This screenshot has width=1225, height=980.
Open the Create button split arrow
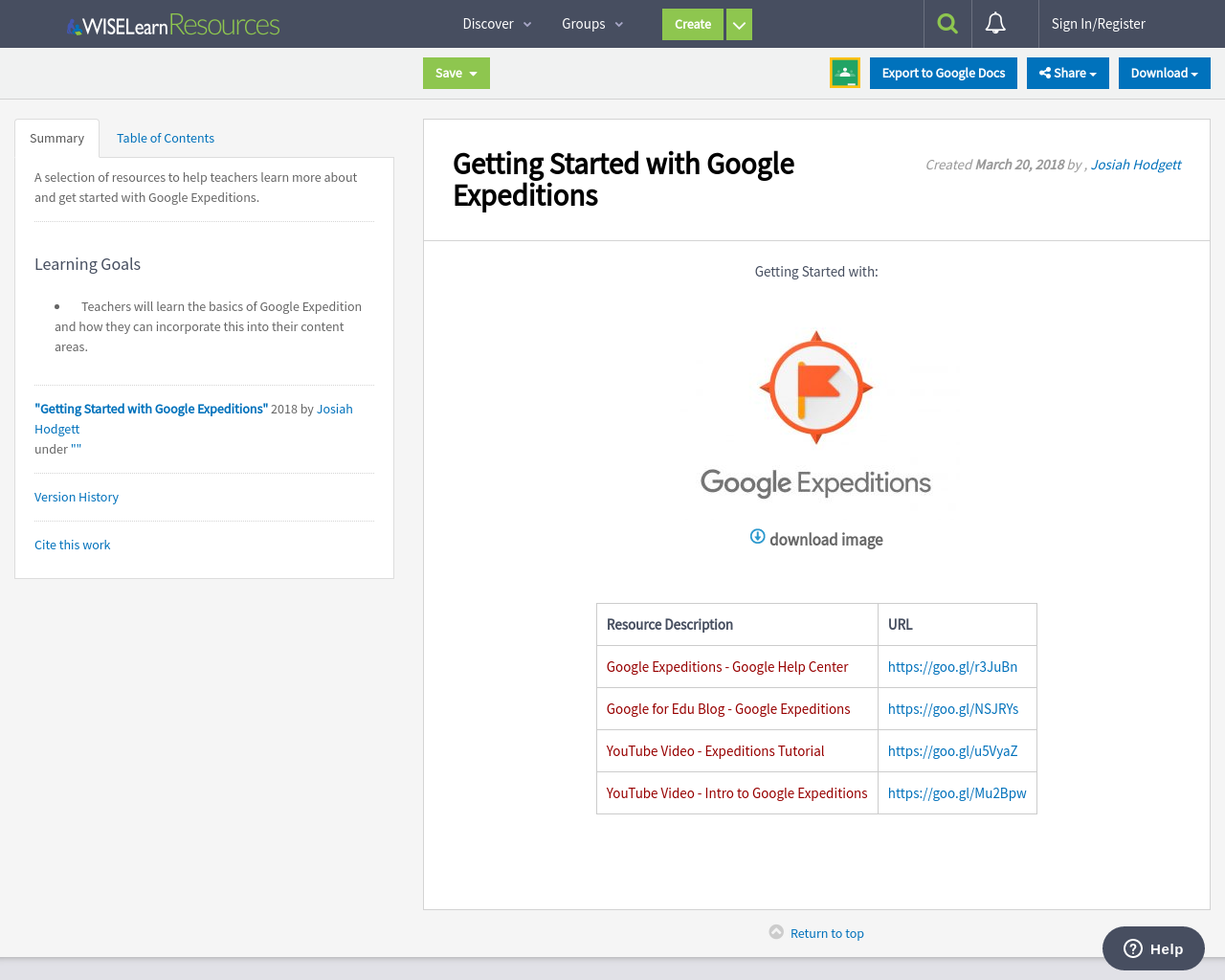click(x=738, y=24)
